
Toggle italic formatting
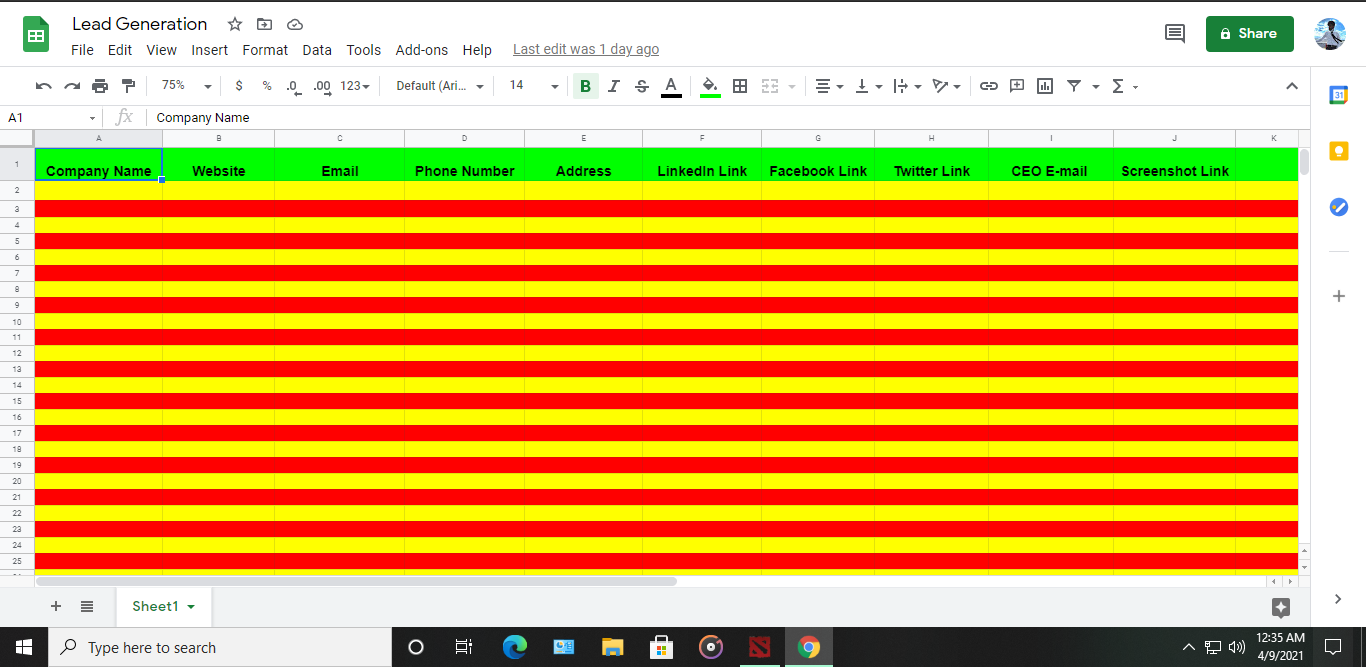614,86
